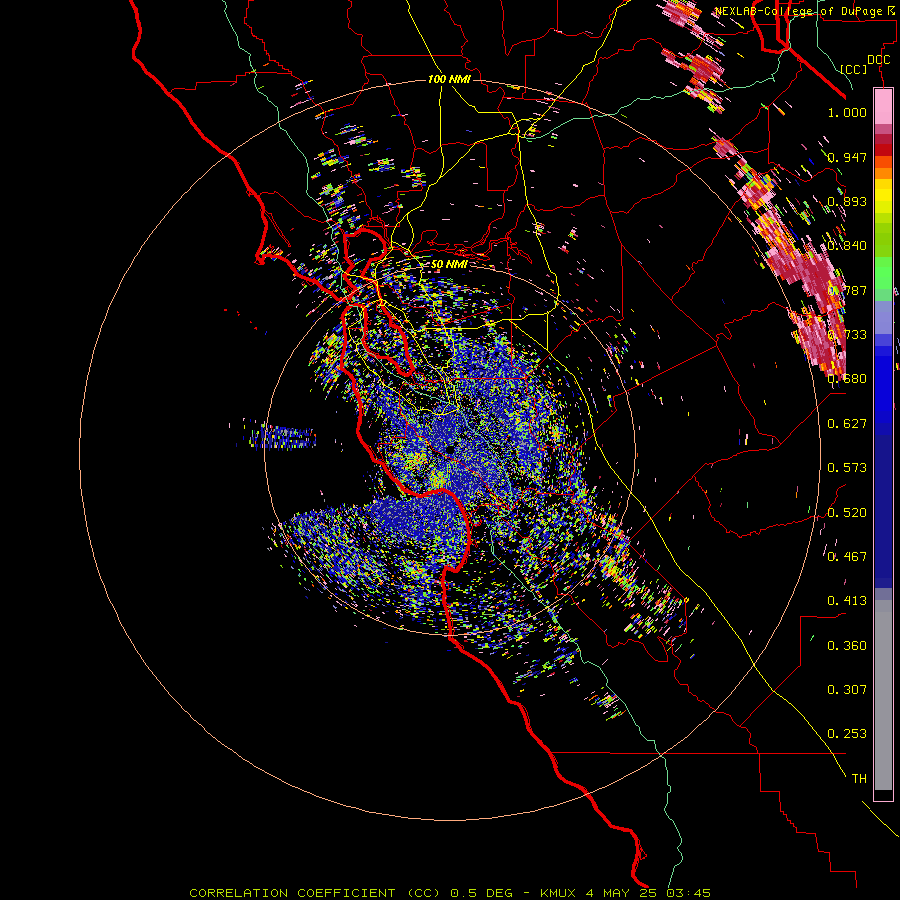Select the 0.733 legend value
Screen dimensions: 900x900
[x=847, y=335]
